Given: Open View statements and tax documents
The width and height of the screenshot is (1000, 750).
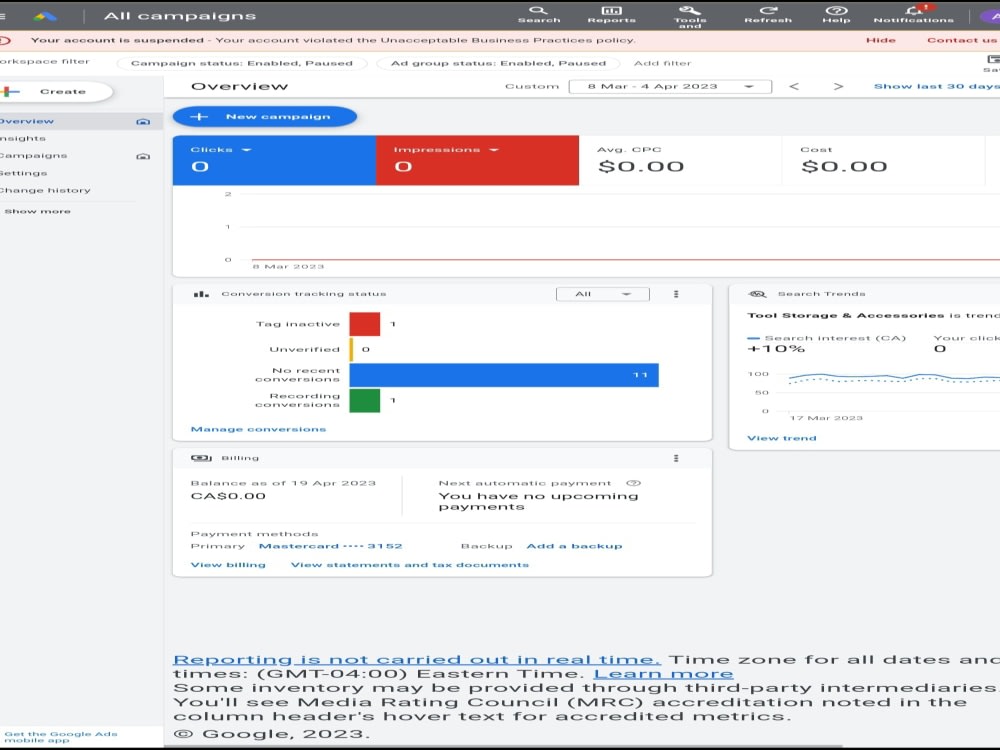Looking at the screenshot, I should 410,565.
